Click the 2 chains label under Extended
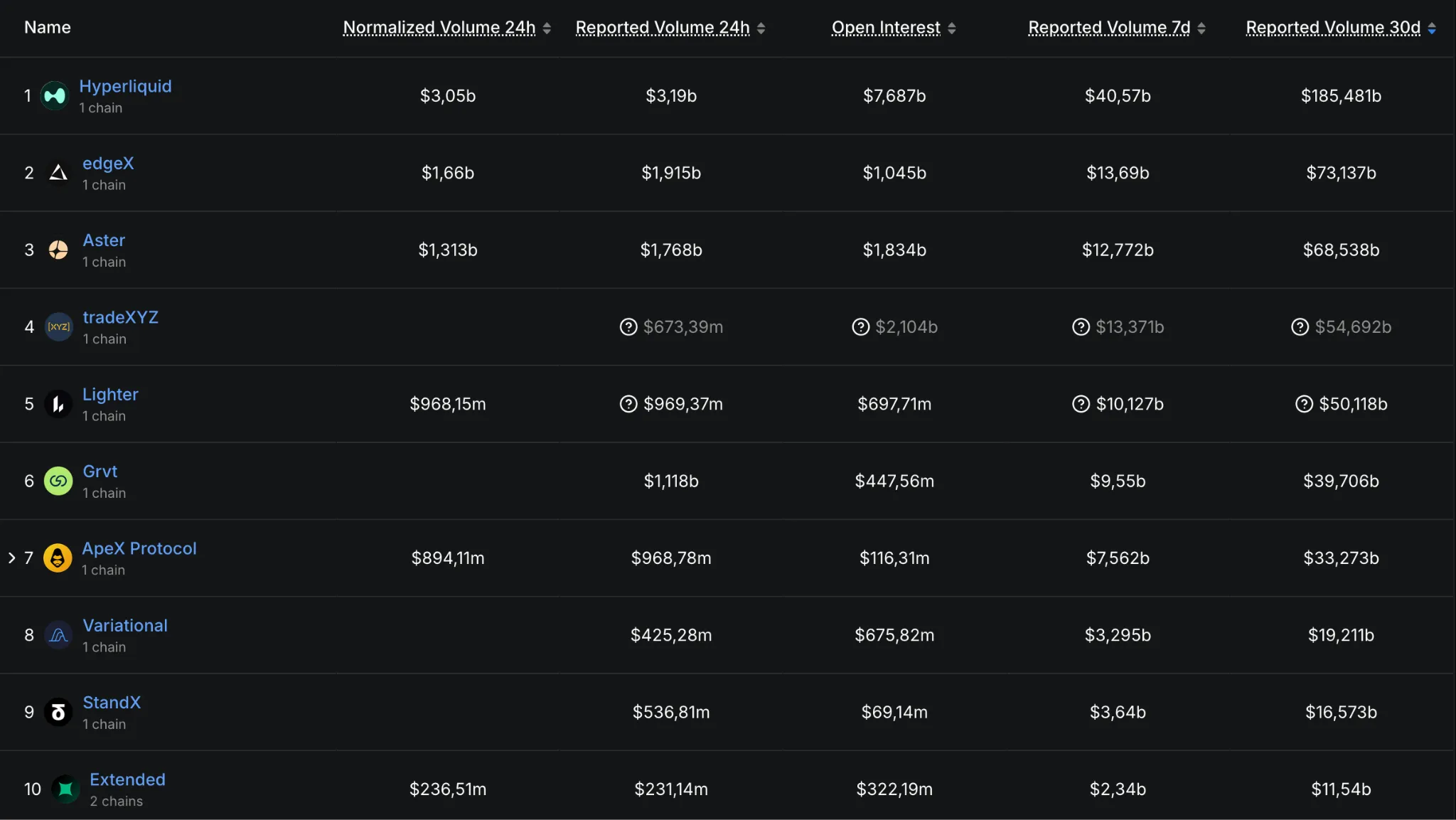The image size is (1456, 820). tap(117, 801)
